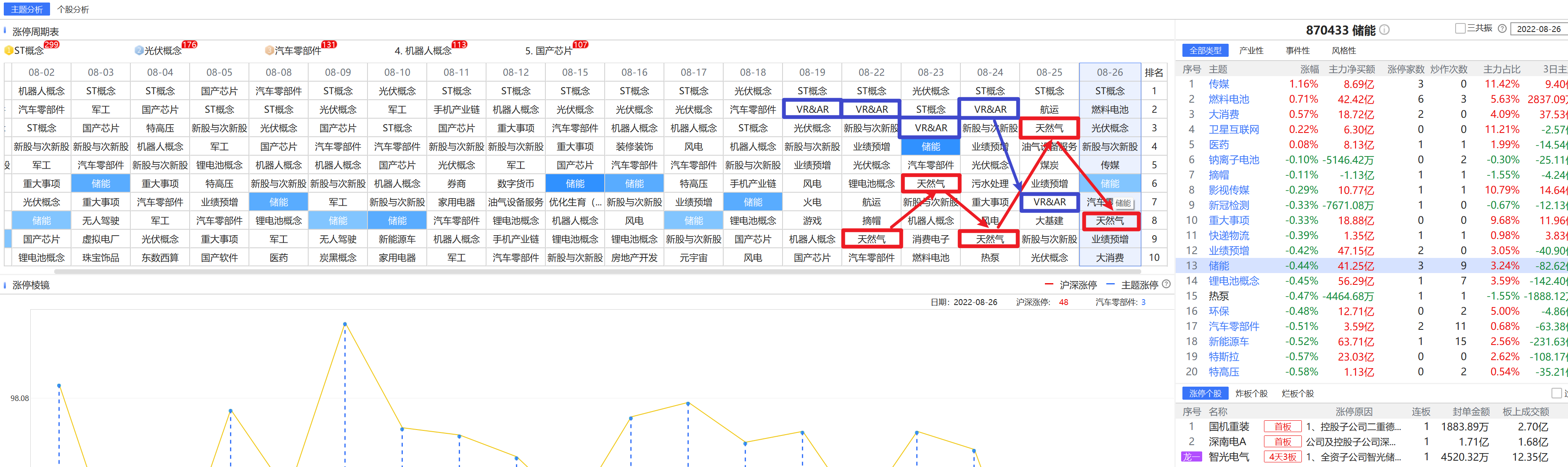Tick the 三共振 checkbox
The image size is (1568, 467).
pos(1460,29)
